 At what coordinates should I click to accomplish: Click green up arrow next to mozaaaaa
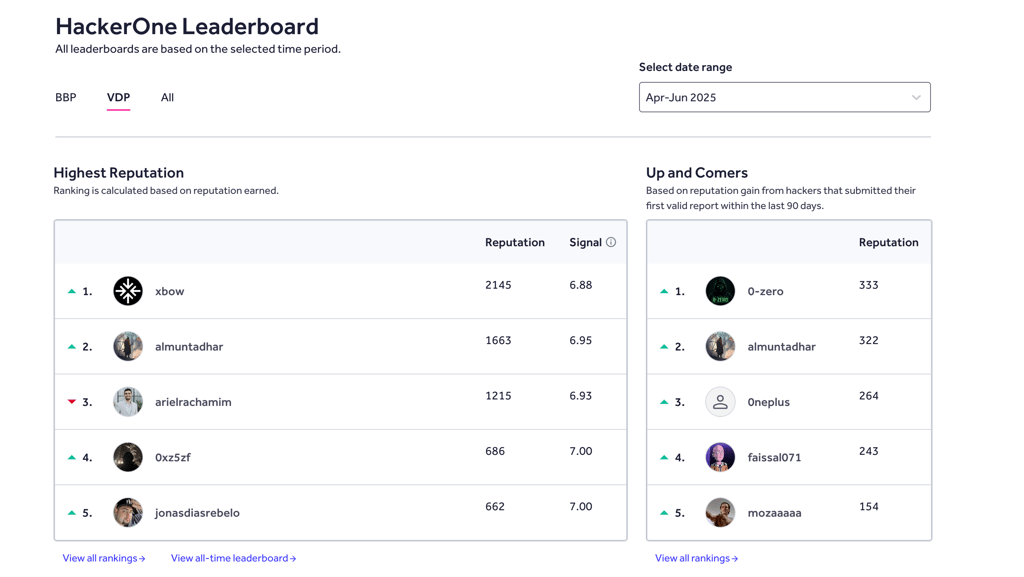click(x=664, y=513)
